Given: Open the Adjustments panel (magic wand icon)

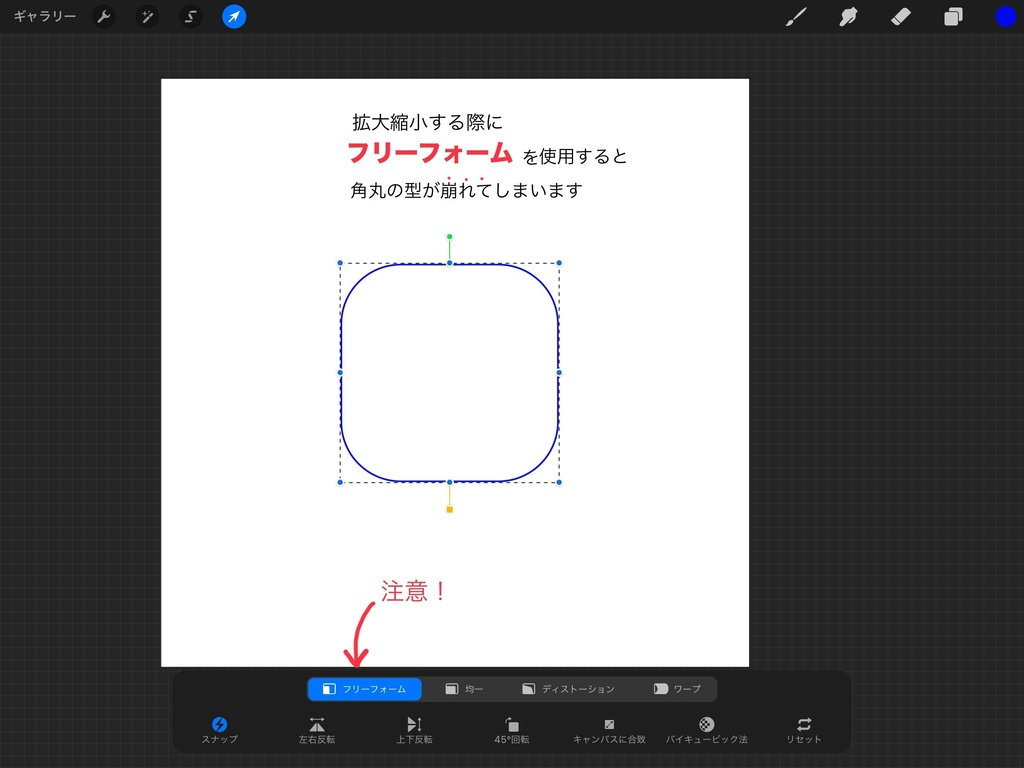Looking at the screenshot, I should tap(147, 16).
